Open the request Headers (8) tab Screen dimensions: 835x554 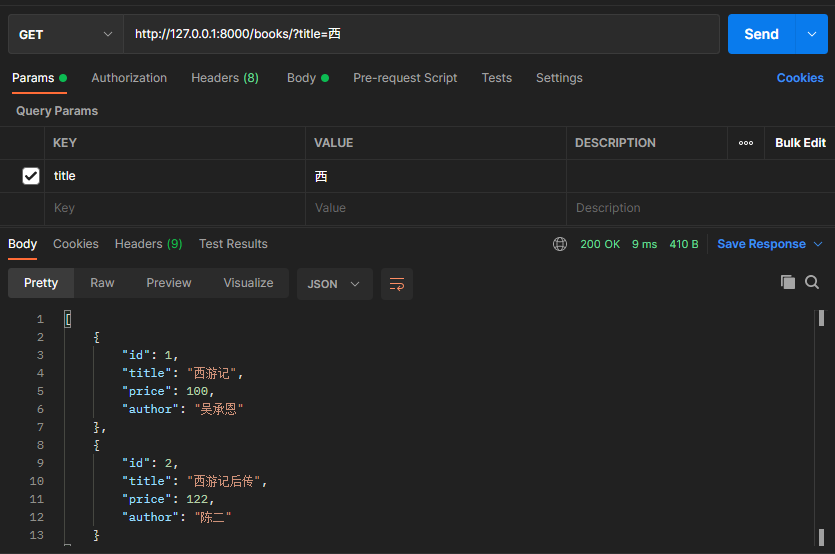tap(225, 78)
